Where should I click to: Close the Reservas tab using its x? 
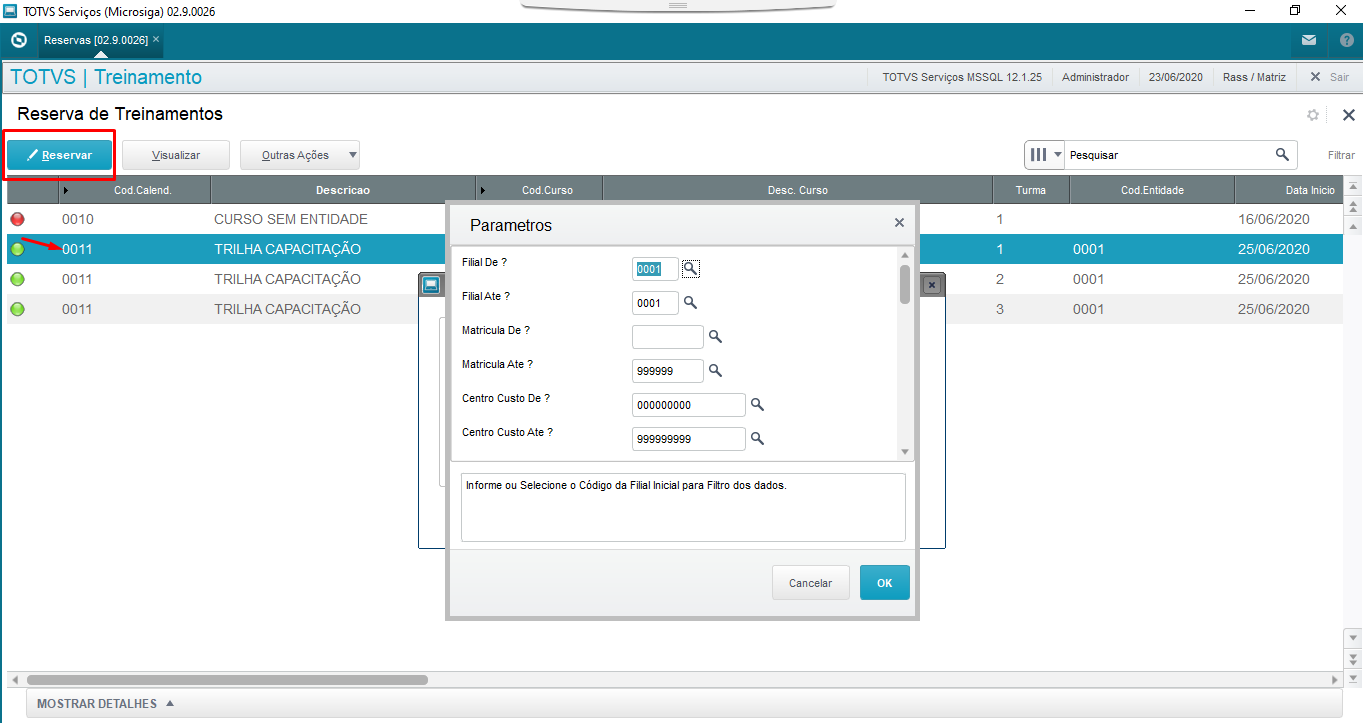[156, 40]
